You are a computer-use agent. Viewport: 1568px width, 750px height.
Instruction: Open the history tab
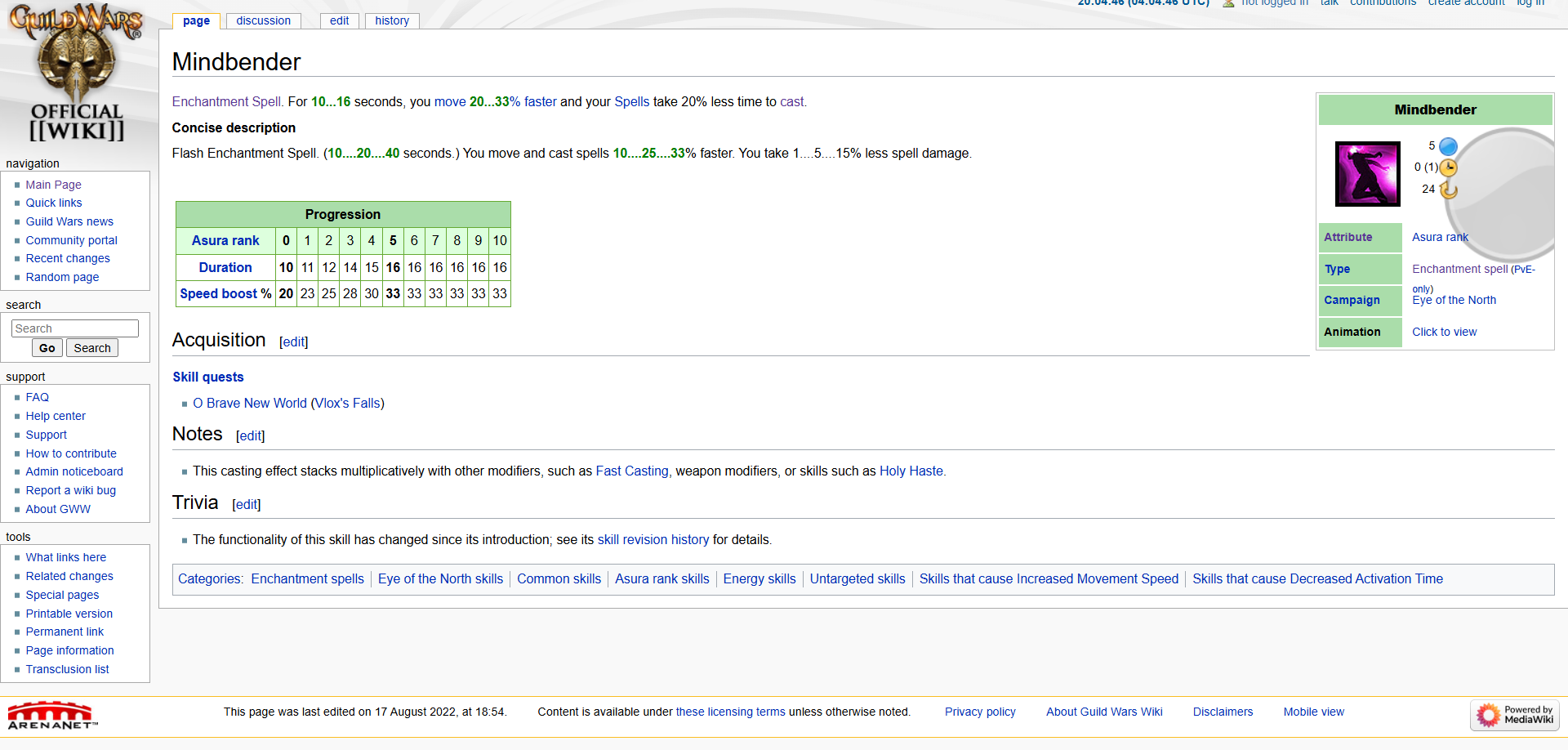392,20
